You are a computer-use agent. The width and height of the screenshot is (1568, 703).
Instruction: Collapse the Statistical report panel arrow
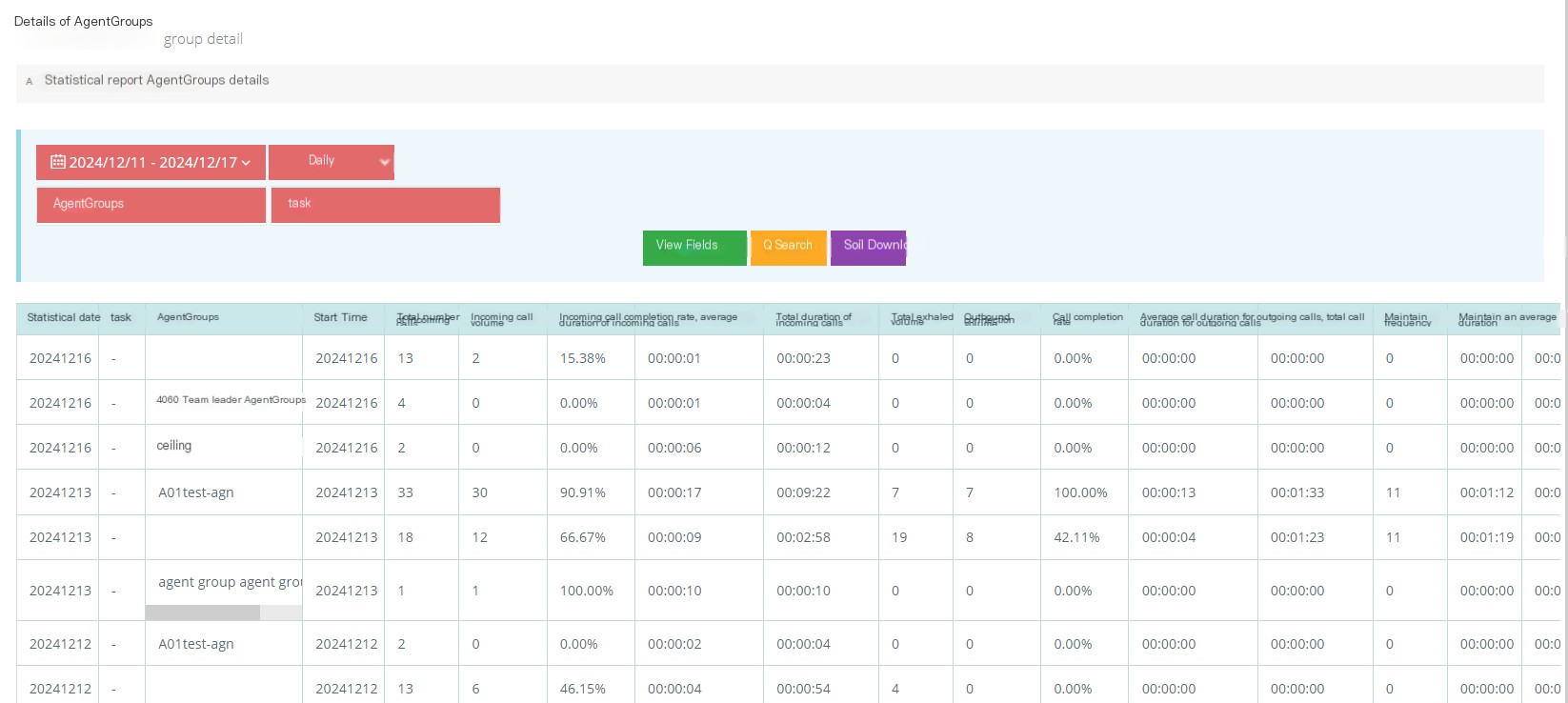[x=30, y=82]
